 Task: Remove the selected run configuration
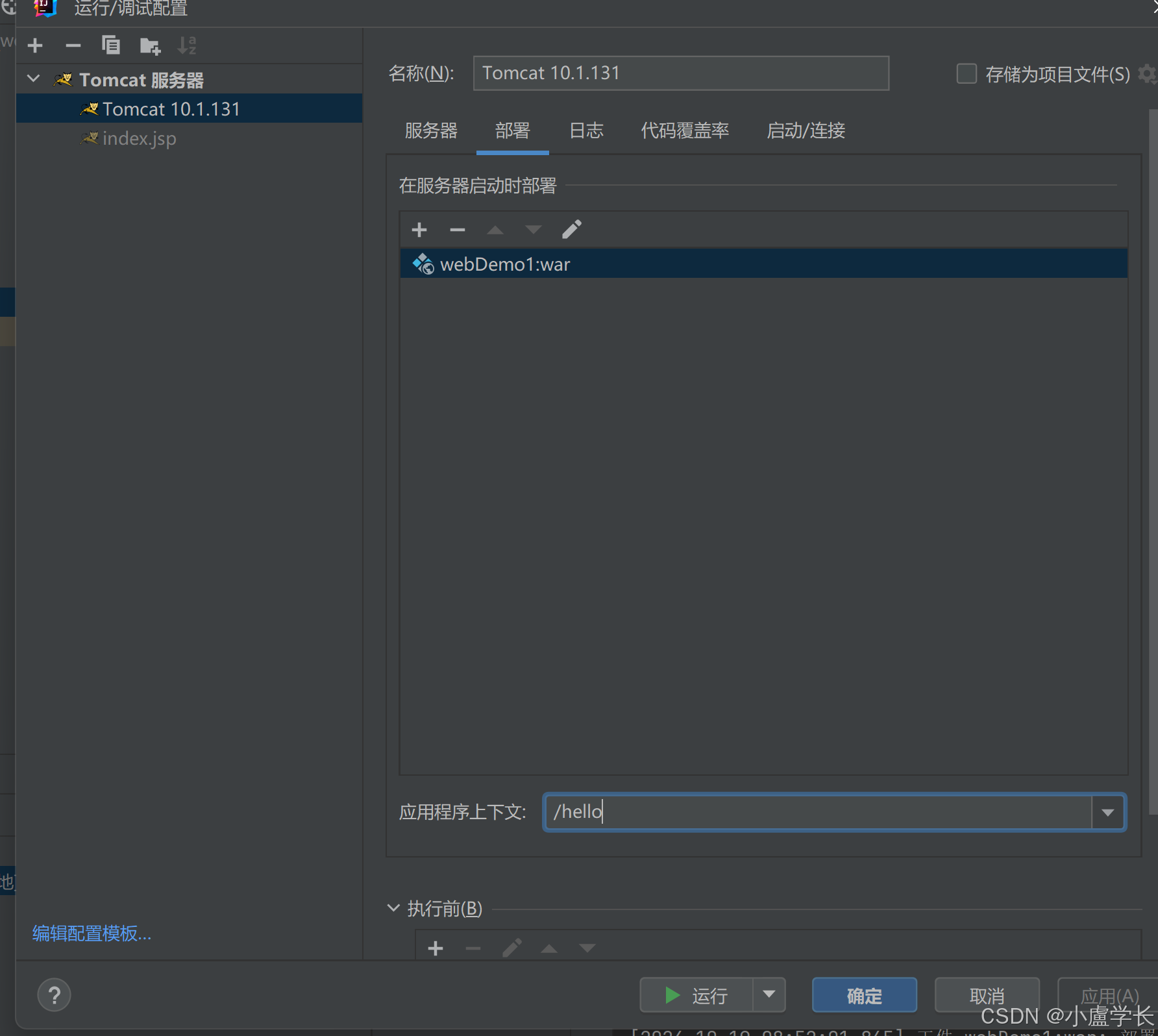73,45
